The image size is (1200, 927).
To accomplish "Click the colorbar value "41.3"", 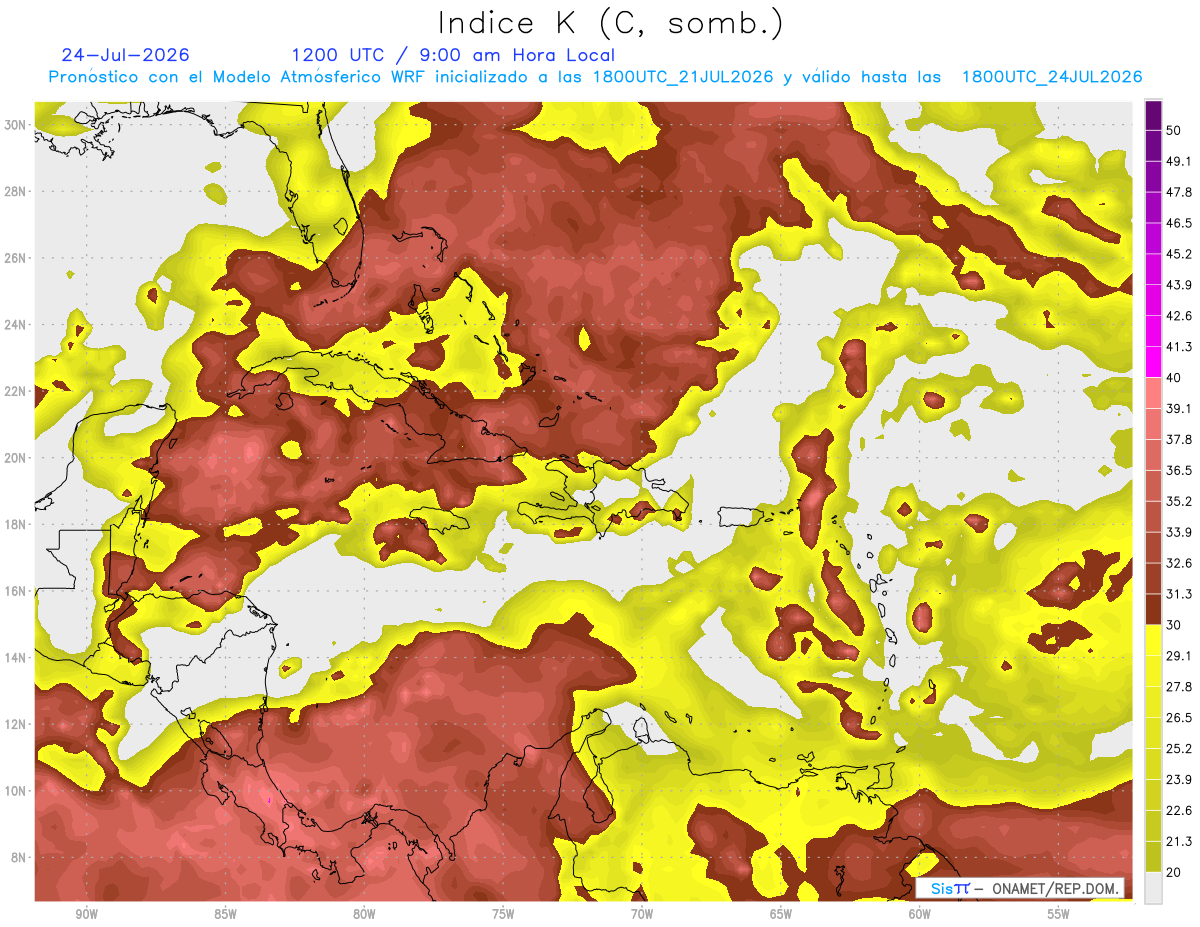I will click(1178, 347).
